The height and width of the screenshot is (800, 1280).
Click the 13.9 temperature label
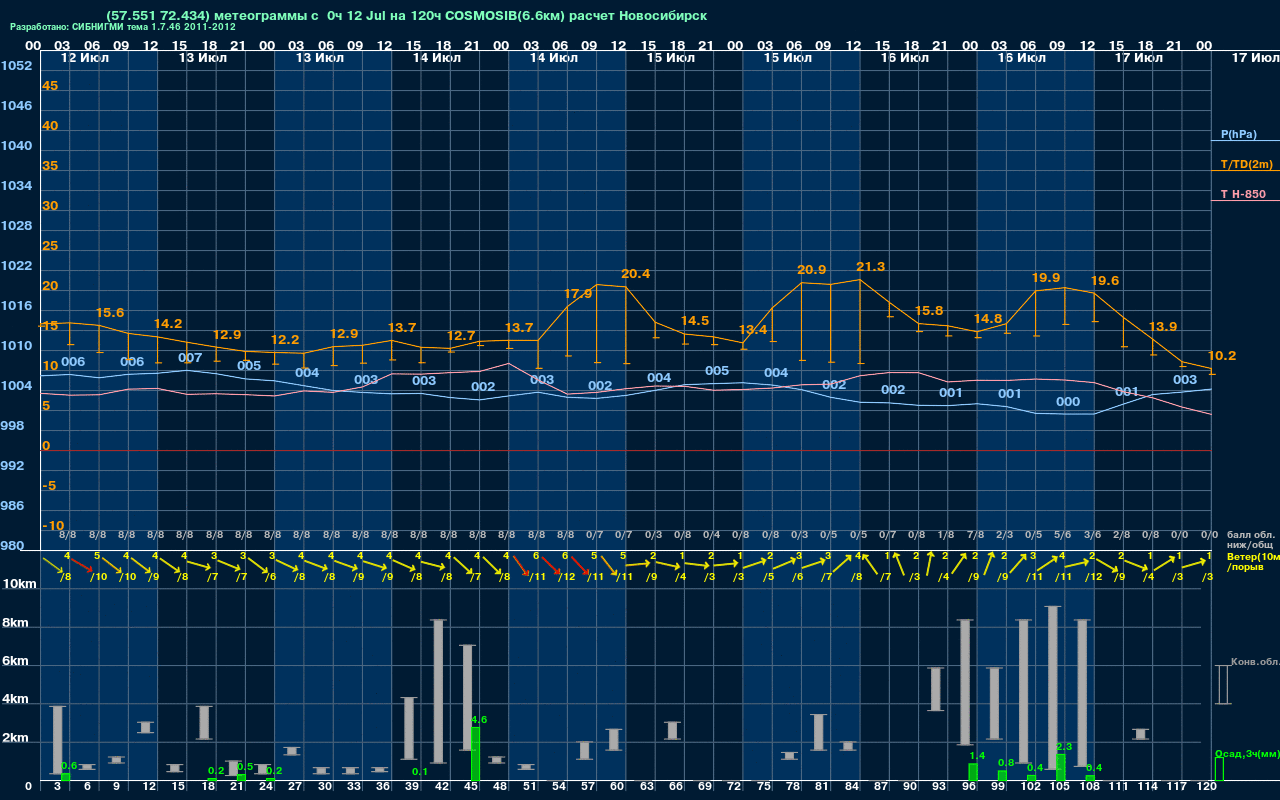tap(1163, 327)
